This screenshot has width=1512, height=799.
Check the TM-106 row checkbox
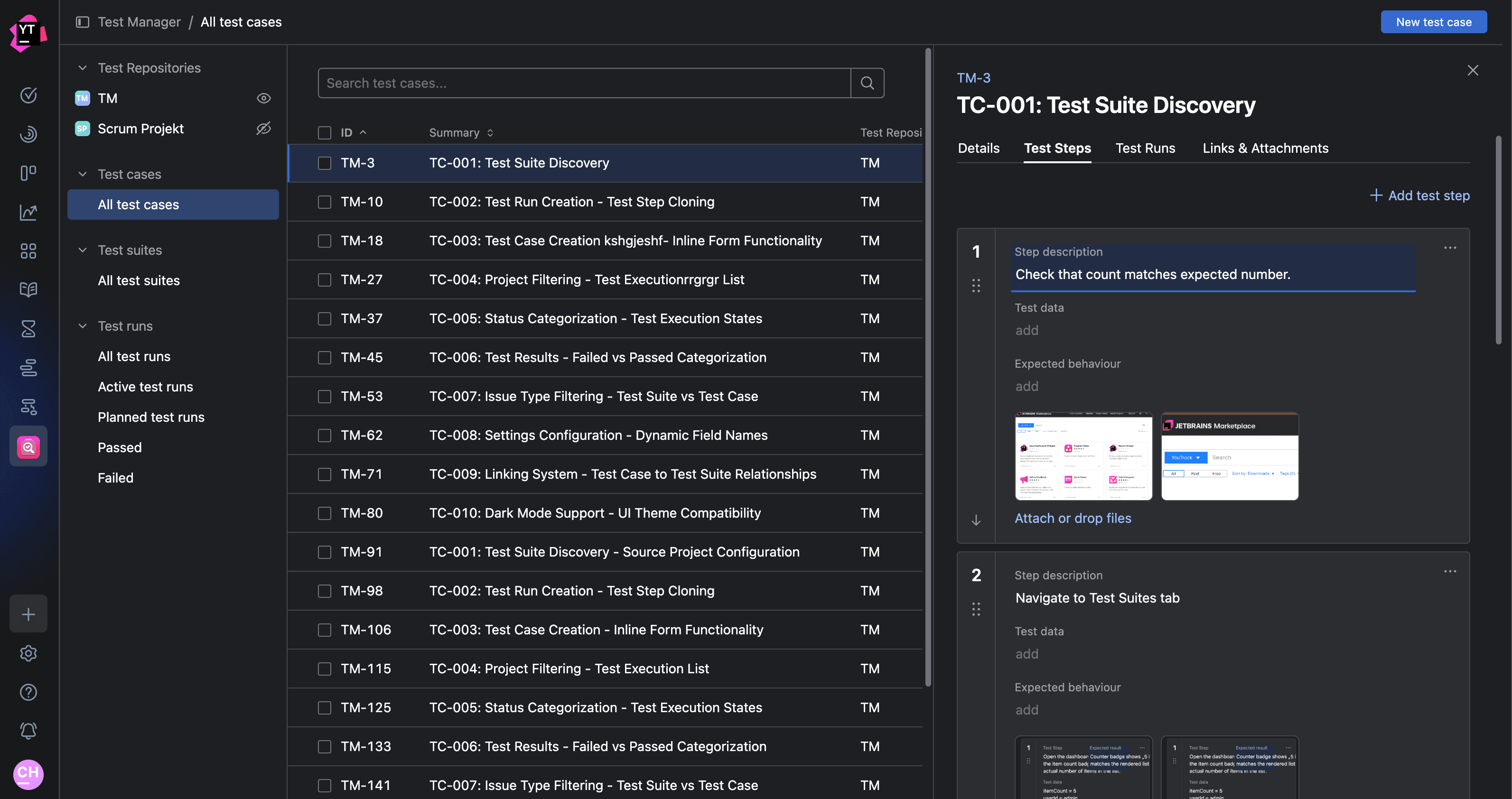pos(324,630)
